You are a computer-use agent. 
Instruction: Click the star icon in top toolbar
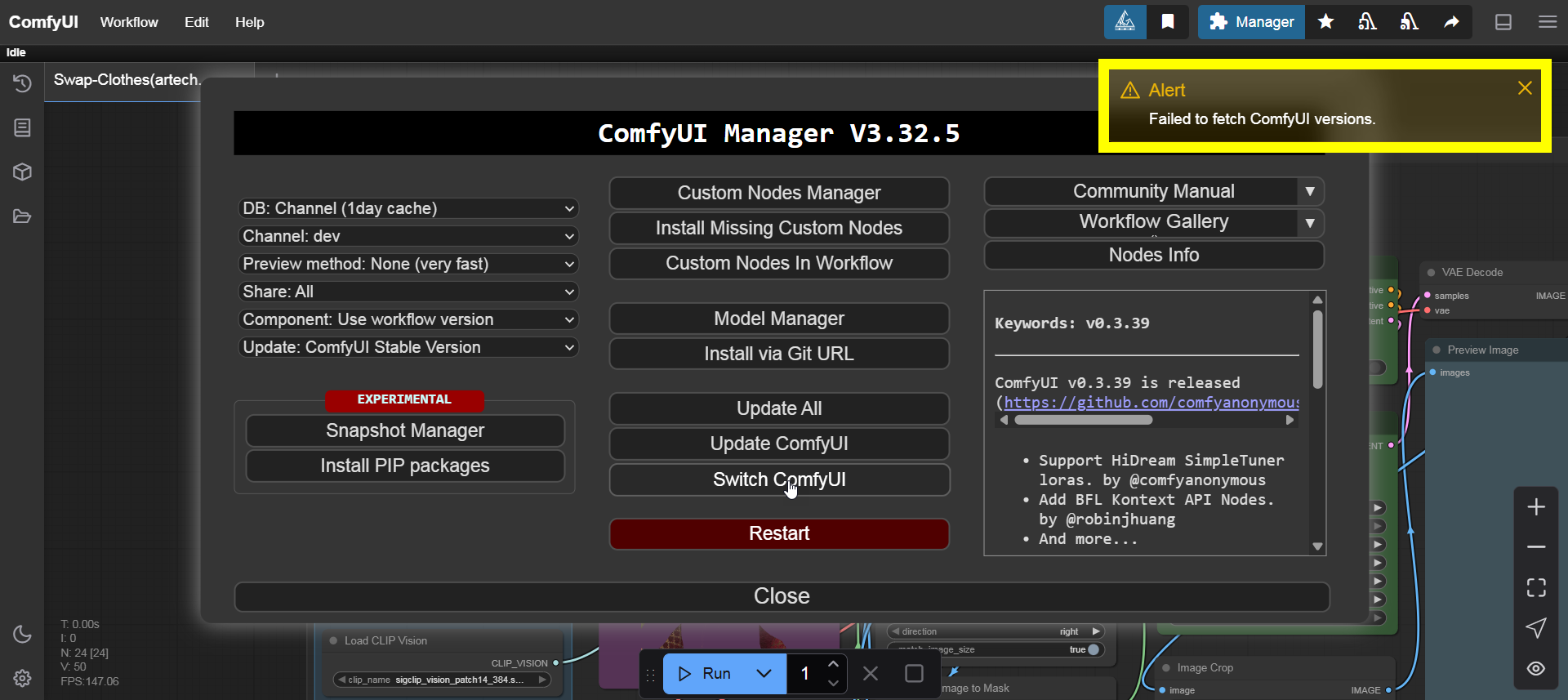1325,22
